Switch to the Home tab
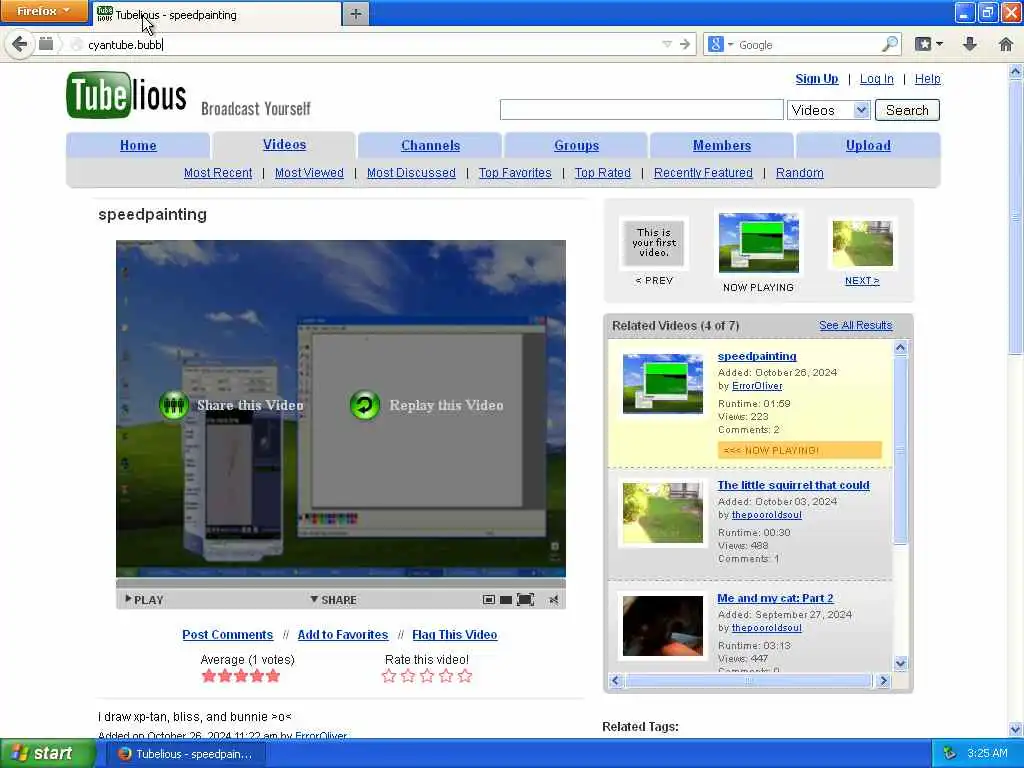The width and height of the screenshot is (1024, 768). point(138,146)
